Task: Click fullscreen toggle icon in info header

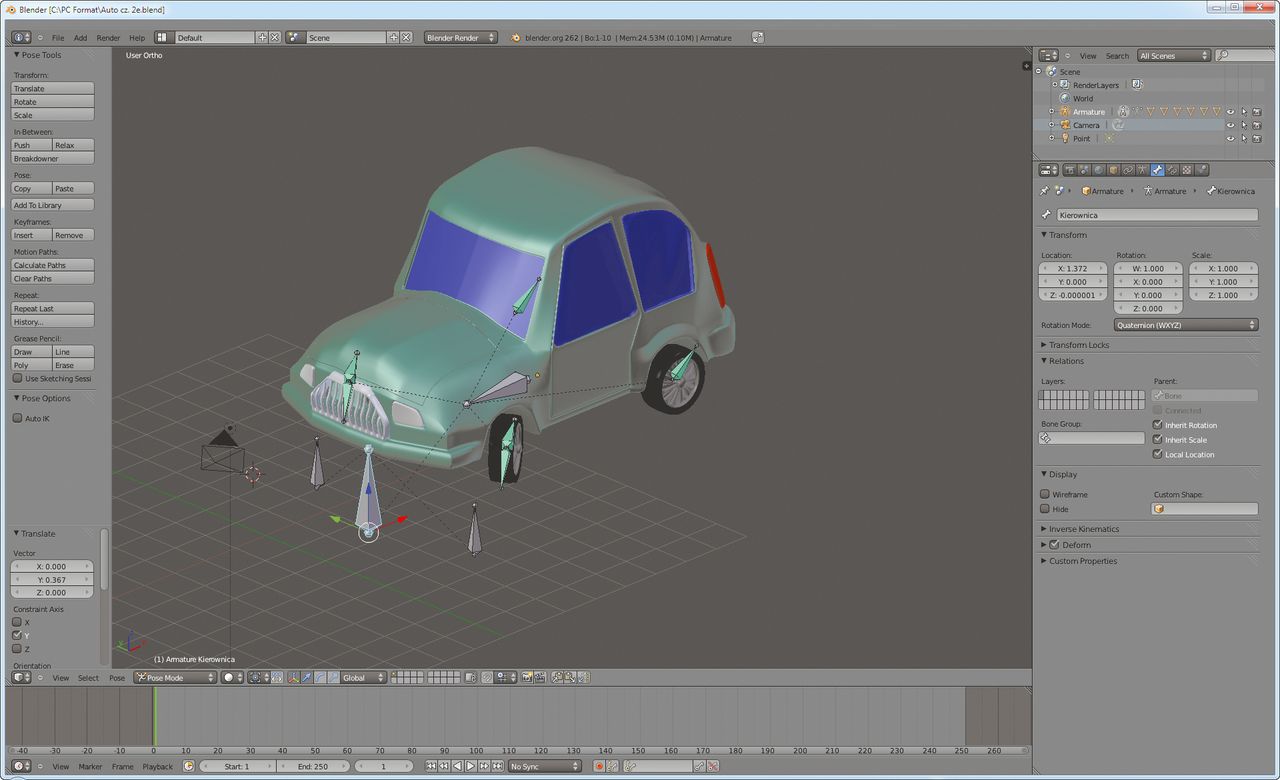Action: click(758, 37)
